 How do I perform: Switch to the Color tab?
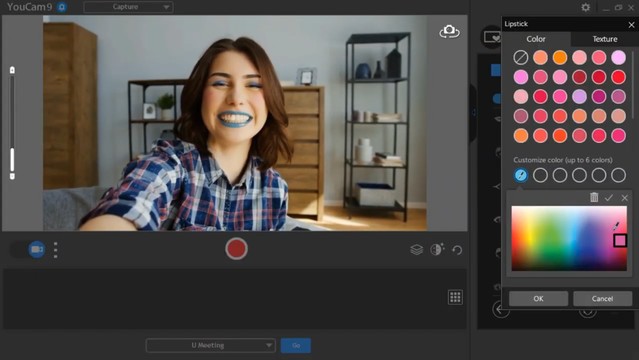[x=536, y=39]
